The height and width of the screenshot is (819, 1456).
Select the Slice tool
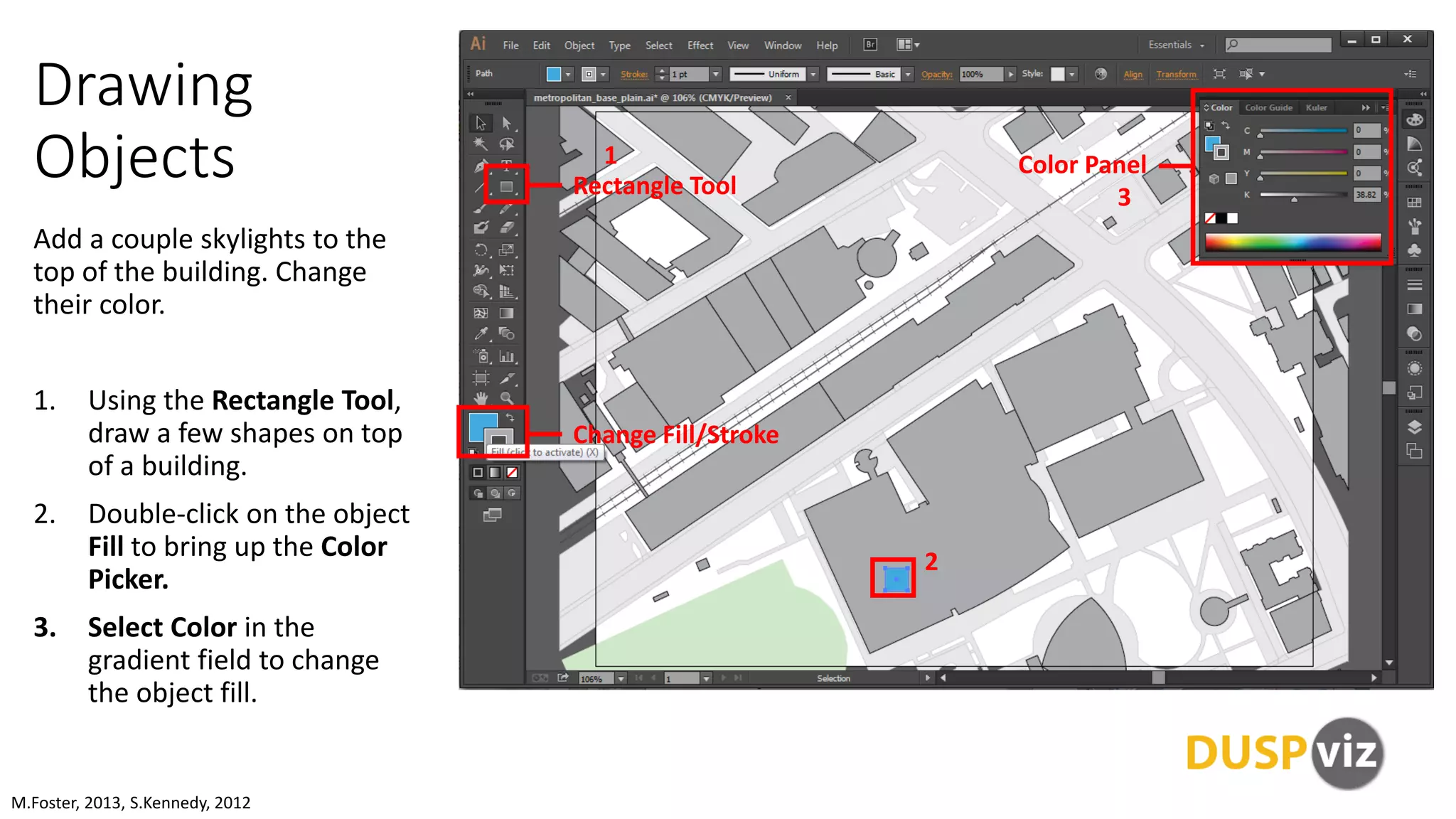[x=507, y=378]
